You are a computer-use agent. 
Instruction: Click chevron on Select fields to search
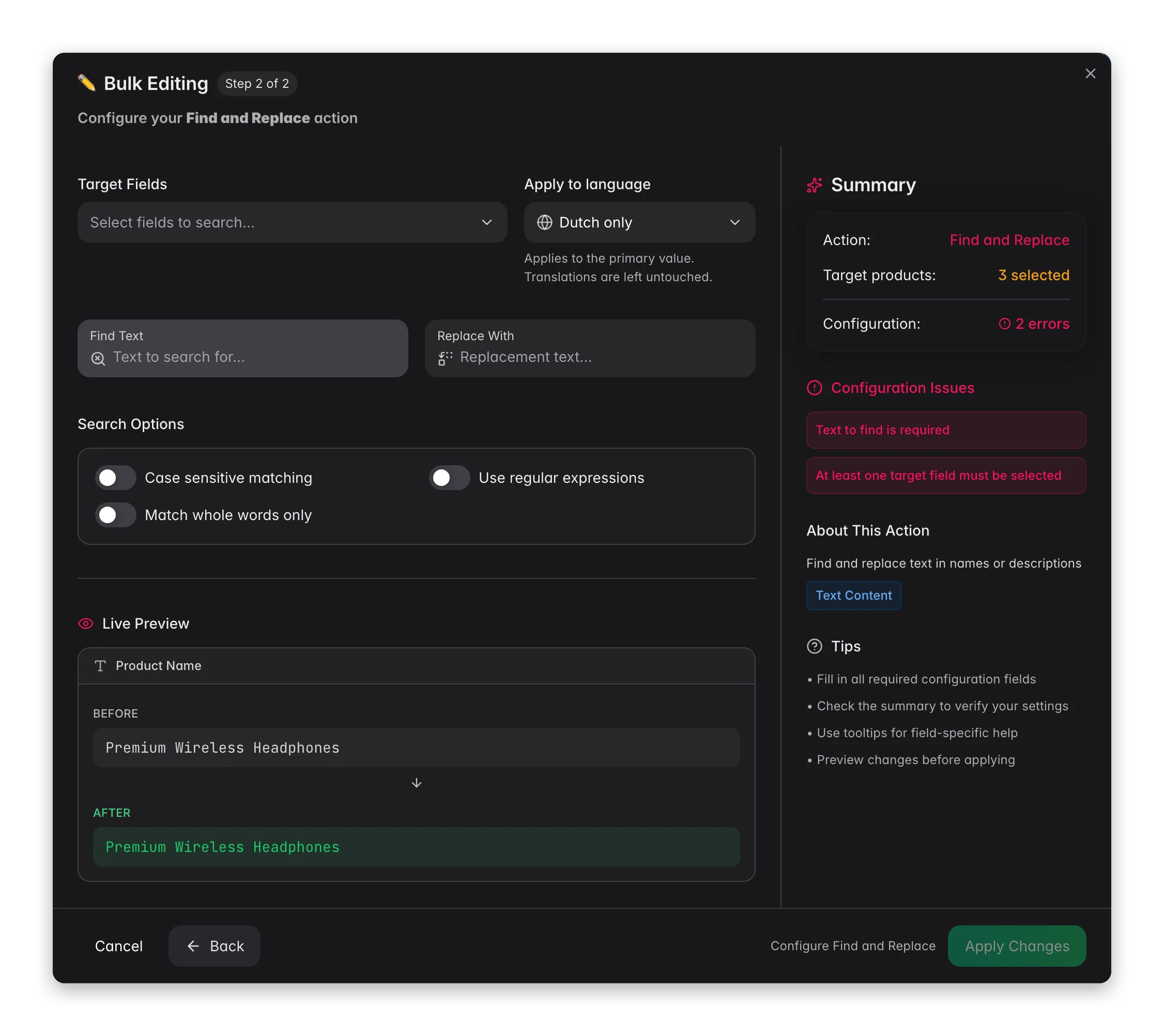click(486, 223)
